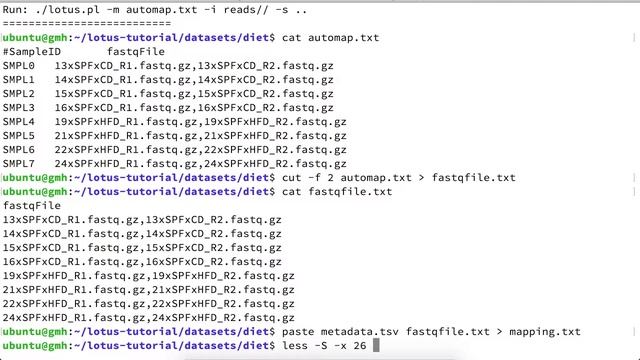640x360 pixels.
Task: Click the output line starting with 13xSPFxCD_R1.fastq.gz
Action: 142,220
